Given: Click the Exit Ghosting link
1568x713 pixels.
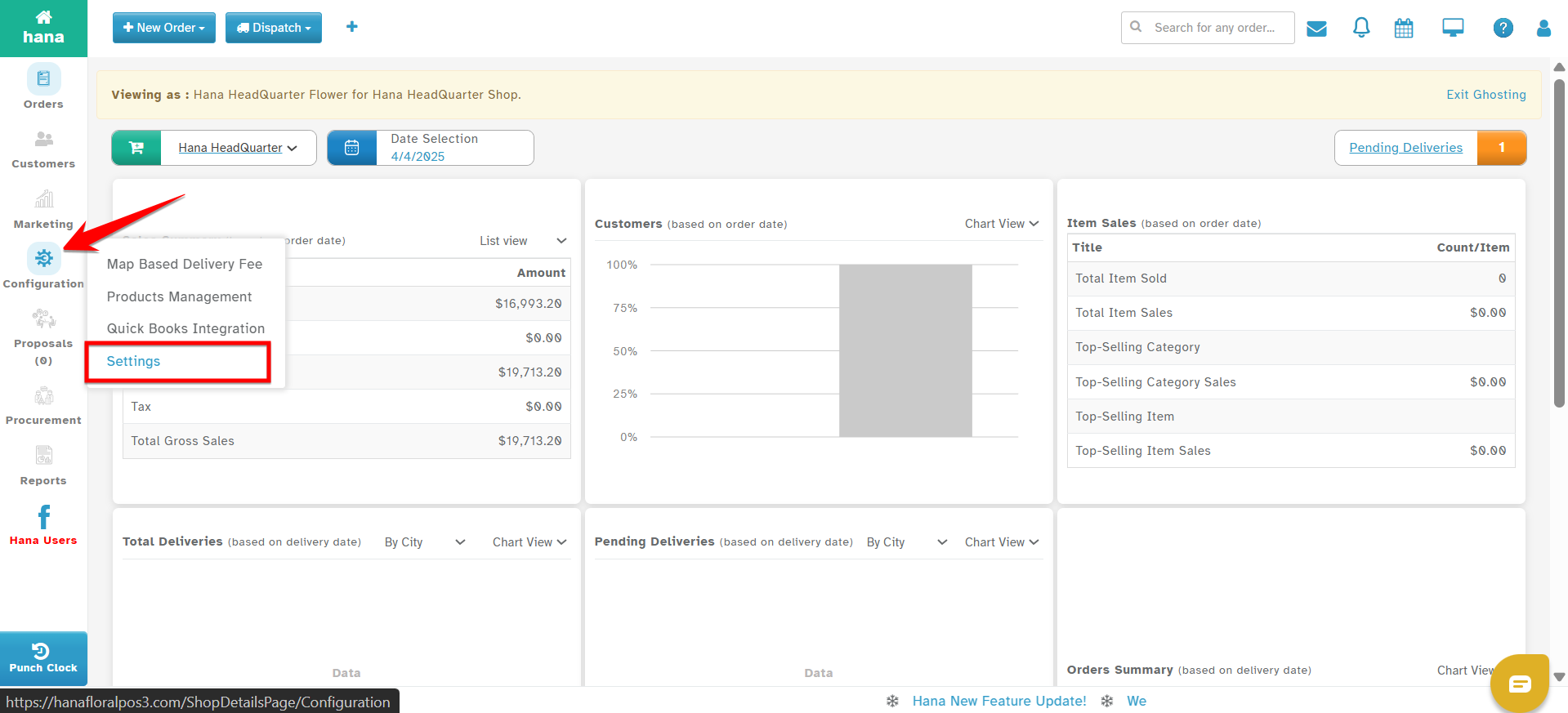Looking at the screenshot, I should [x=1485, y=95].
